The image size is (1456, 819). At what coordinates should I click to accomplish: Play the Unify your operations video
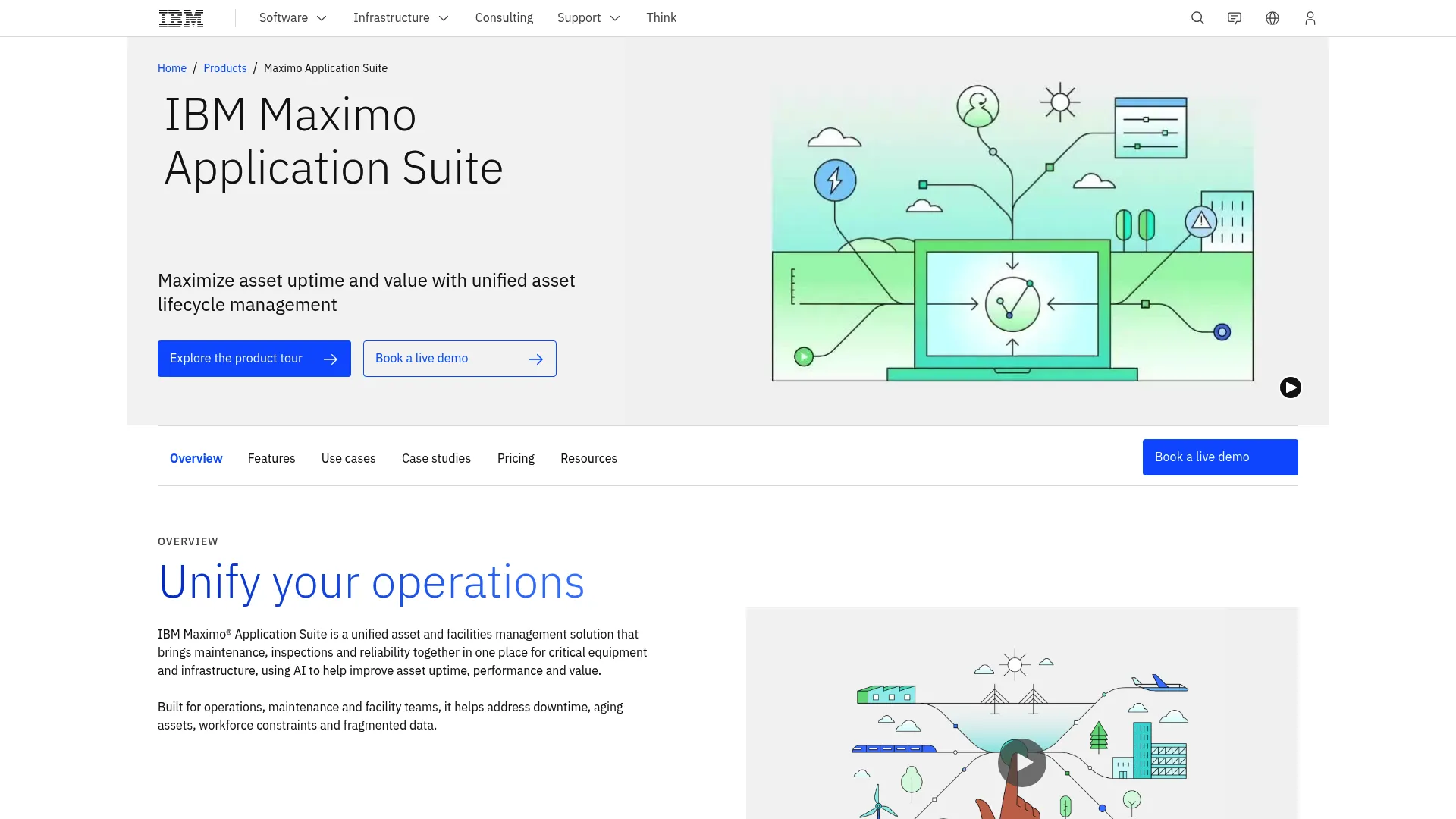pyautogui.click(x=1022, y=762)
